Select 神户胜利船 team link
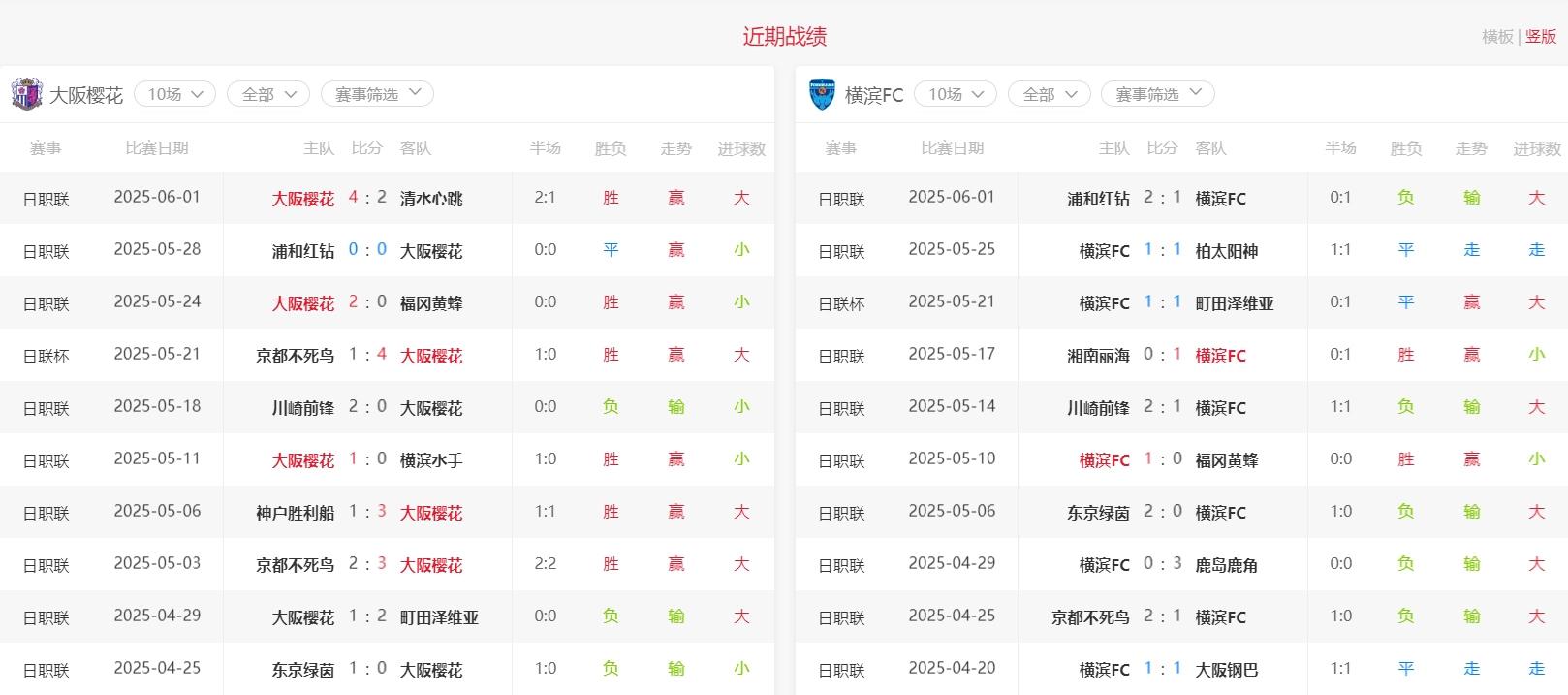 [295, 513]
